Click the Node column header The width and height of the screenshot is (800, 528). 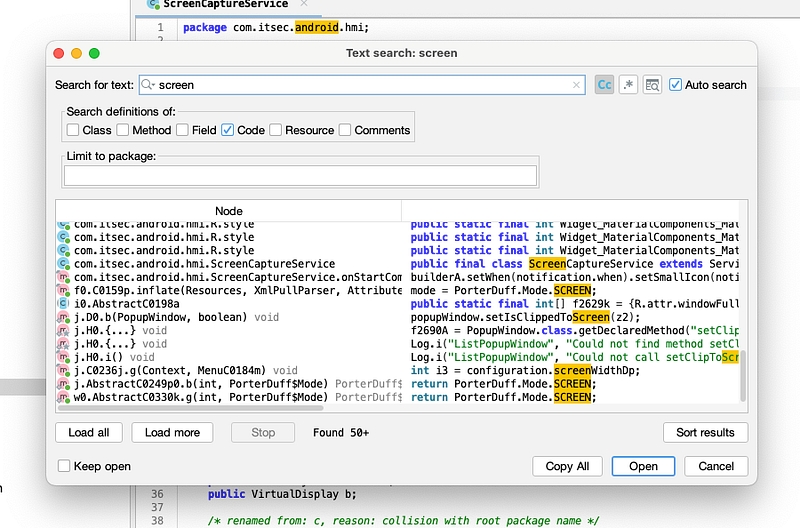point(229,211)
